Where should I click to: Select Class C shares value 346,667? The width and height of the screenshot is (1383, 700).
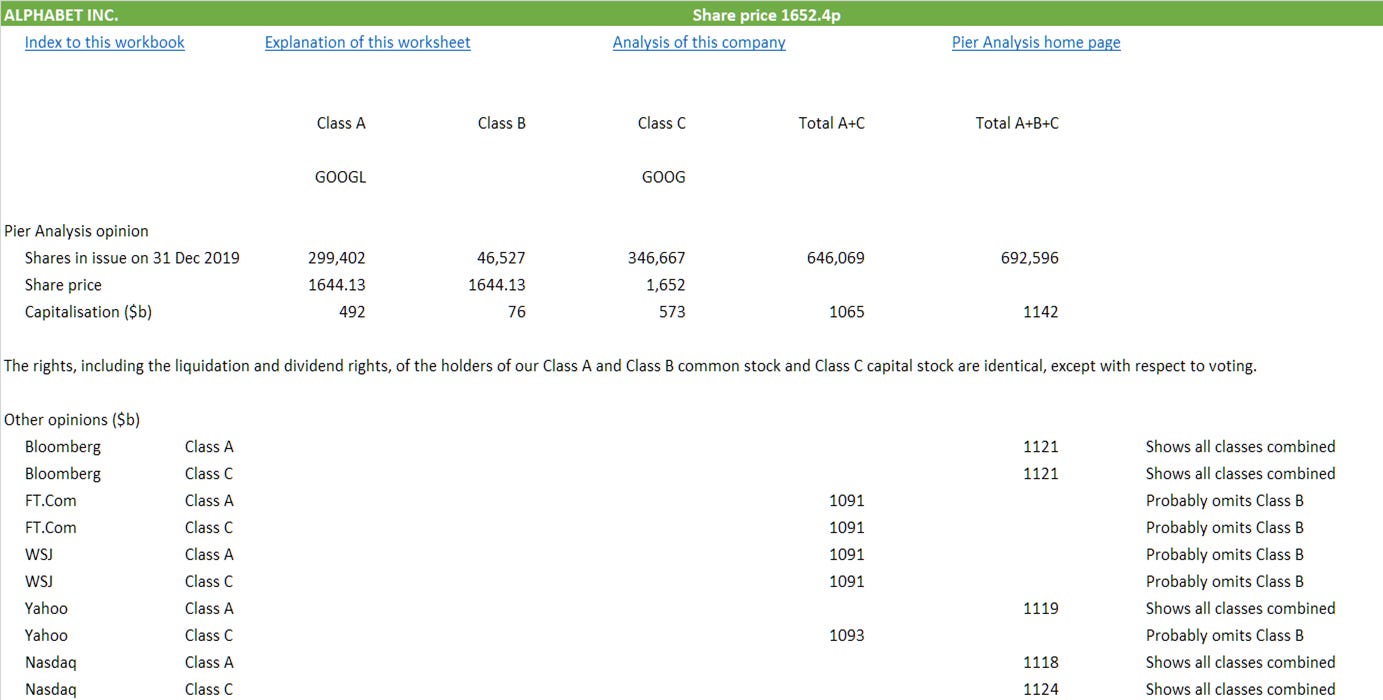[x=657, y=258]
